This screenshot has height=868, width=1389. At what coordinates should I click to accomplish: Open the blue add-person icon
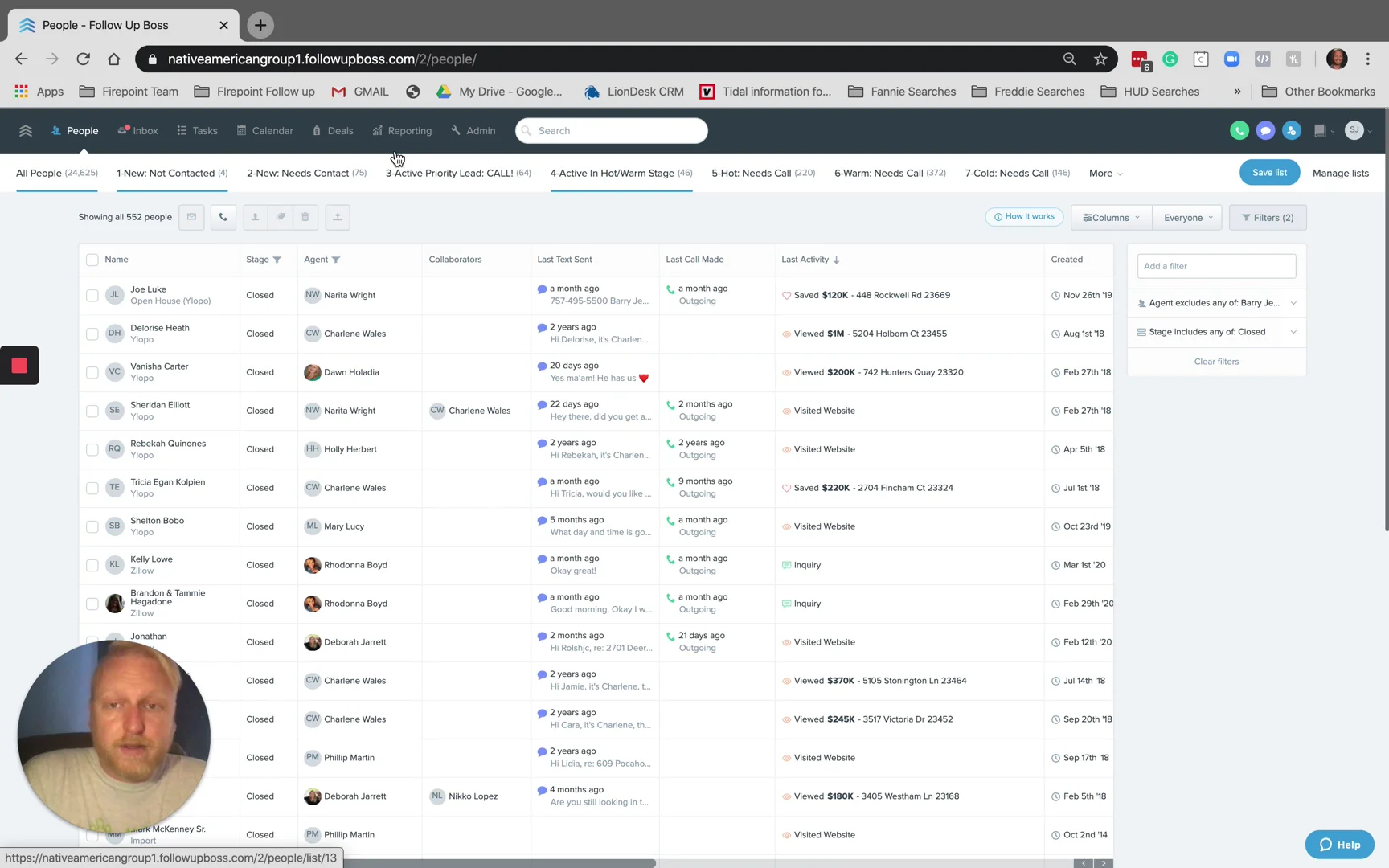(1291, 129)
